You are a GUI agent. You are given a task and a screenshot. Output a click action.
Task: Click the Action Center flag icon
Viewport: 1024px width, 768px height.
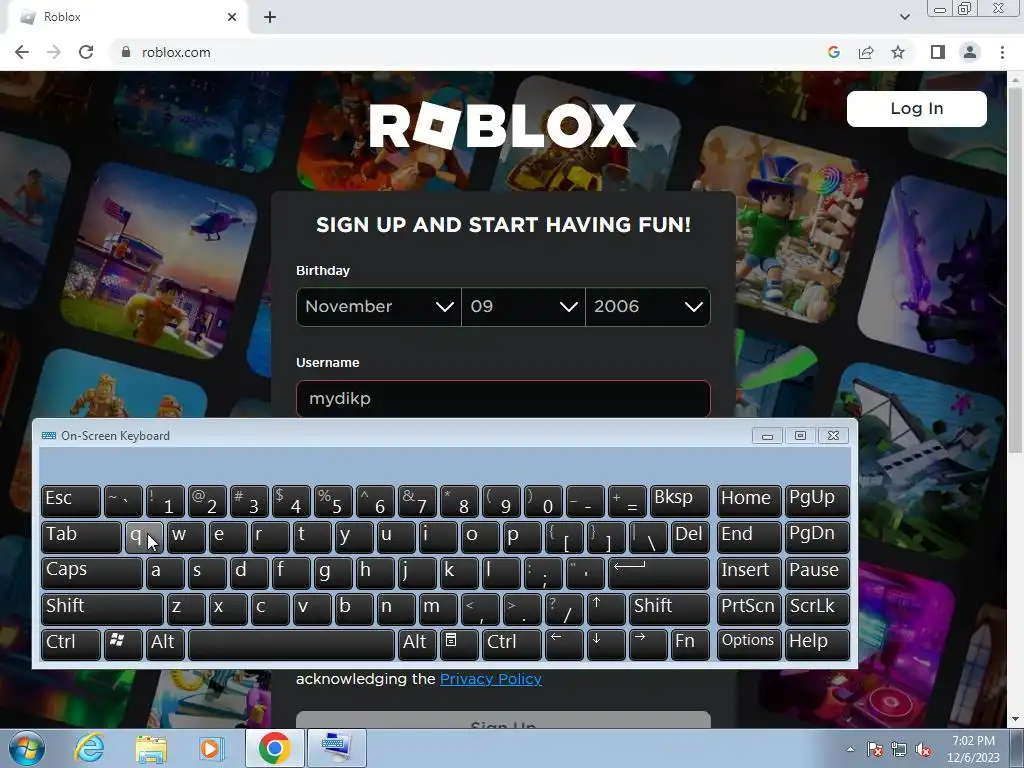click(x=875, y=749)
